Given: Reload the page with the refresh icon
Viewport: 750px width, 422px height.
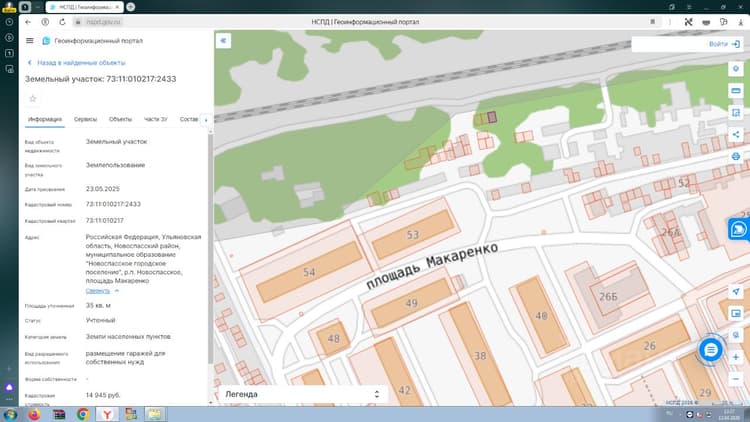Looking at the screenshot, I should (x=62, y=22).
